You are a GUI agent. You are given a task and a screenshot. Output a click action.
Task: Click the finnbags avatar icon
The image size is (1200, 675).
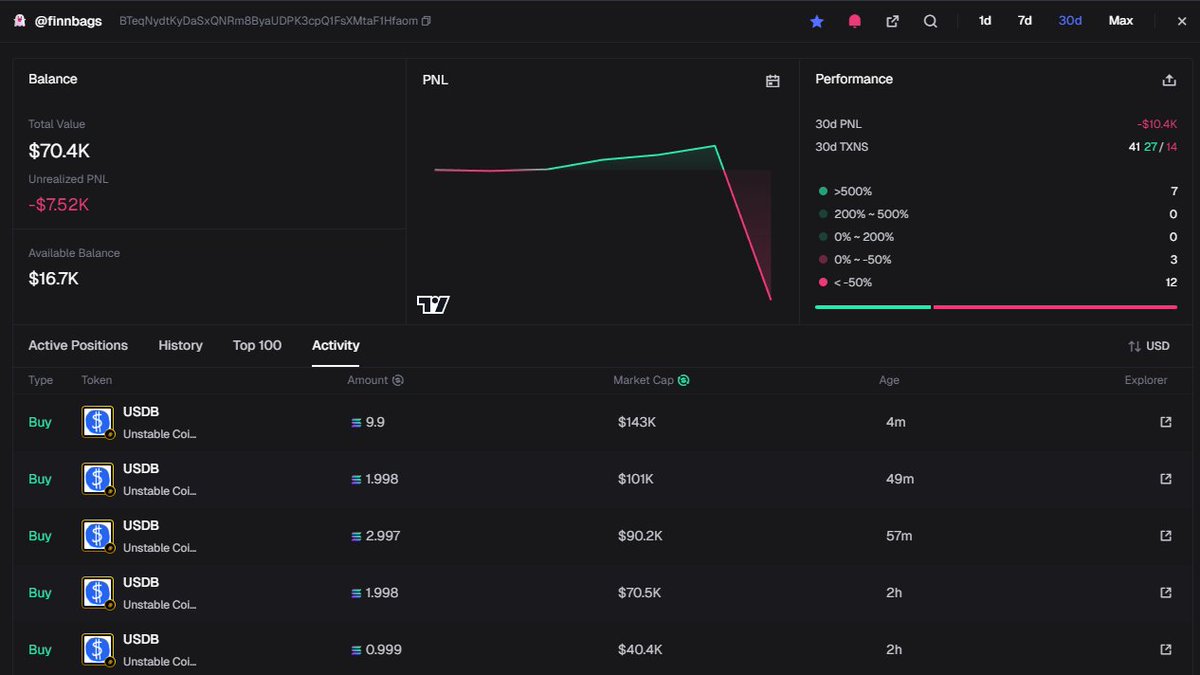[19, 21]
